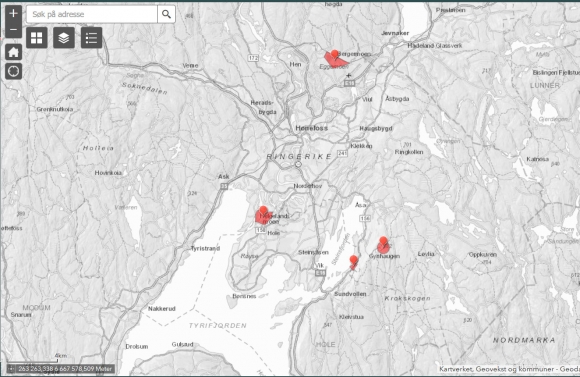Select the red pin near Sundvollen
This screenshot has width=580, height=377.
354,260
